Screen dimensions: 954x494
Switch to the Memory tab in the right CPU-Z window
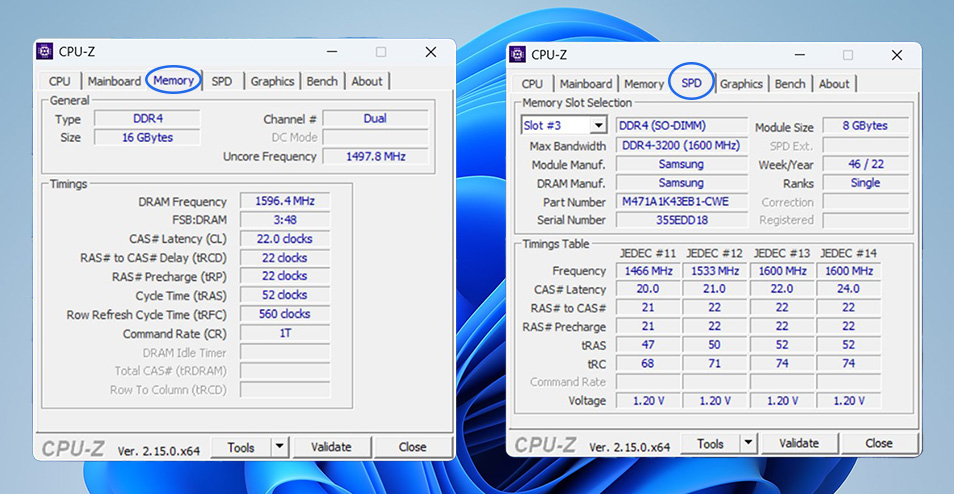click(x=644, y=84)
